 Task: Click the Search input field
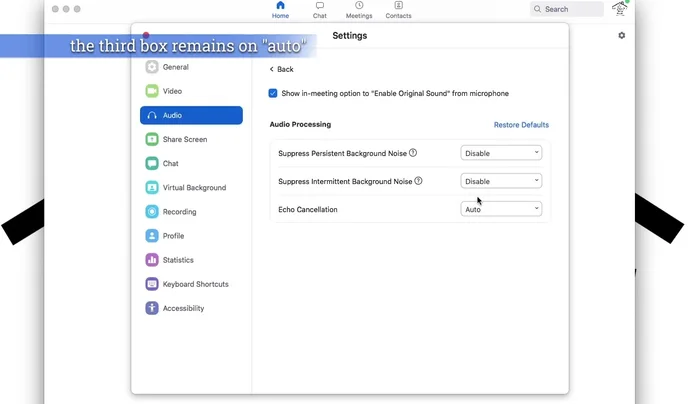[x=570, y=9]
